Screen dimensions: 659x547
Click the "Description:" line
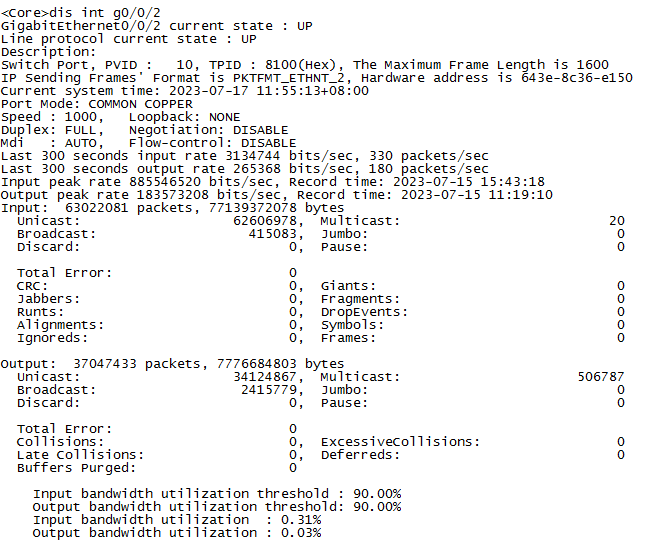tap(48, 51)
